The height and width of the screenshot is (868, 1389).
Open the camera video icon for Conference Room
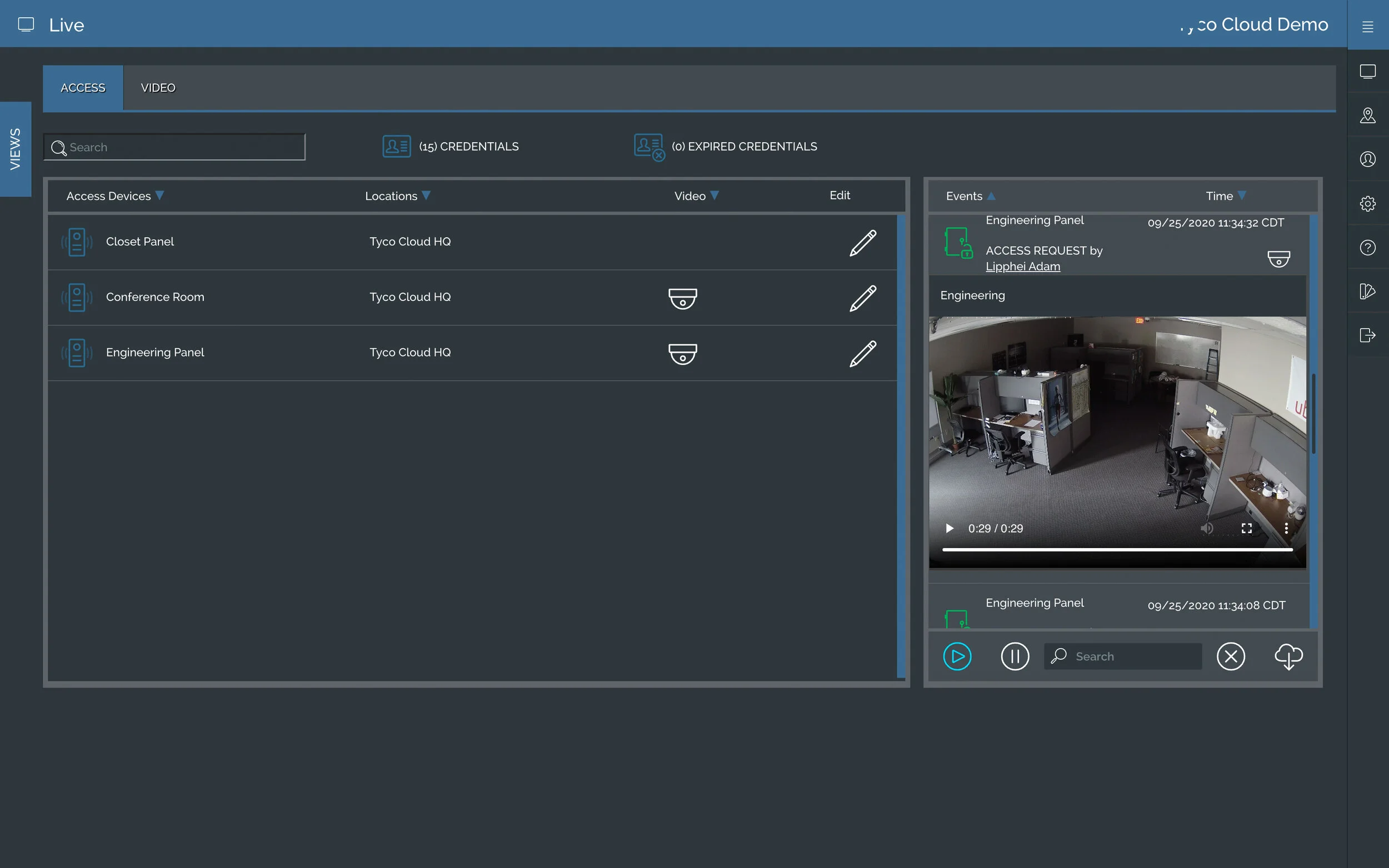(x=683, y=298)
